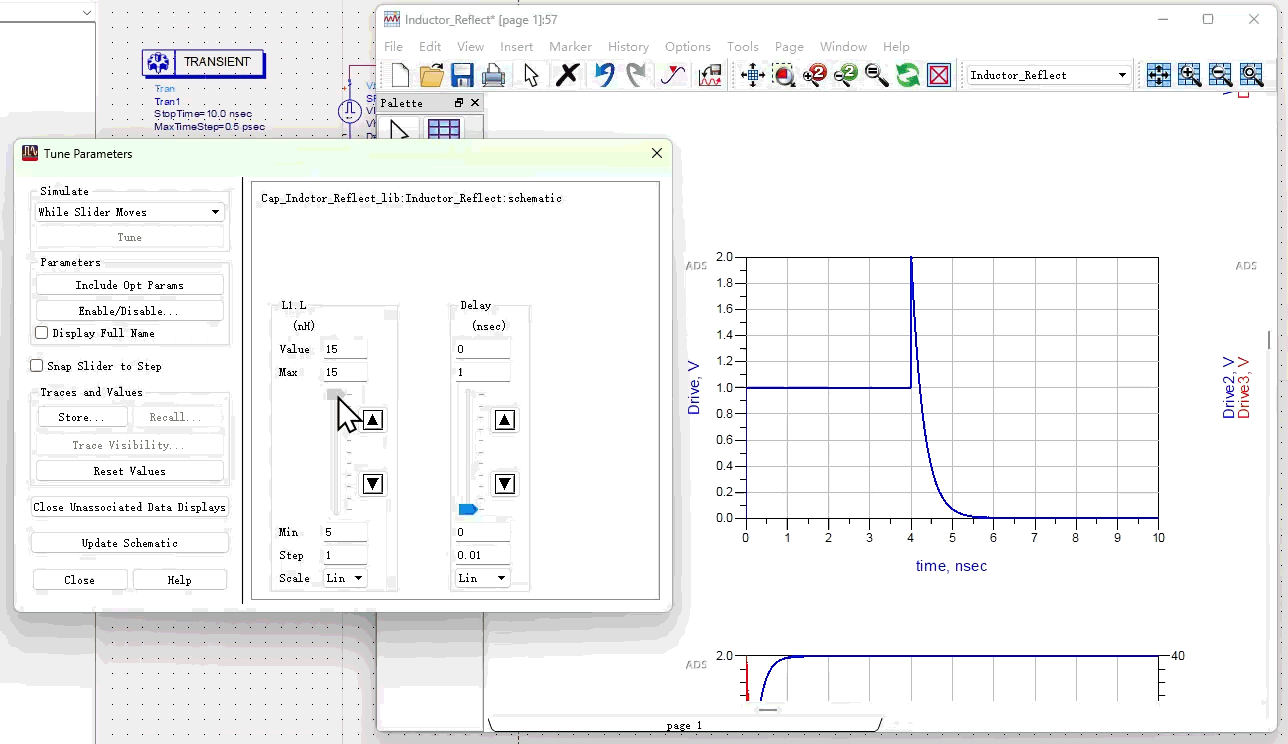Refresh data with green arrows icon
Screen dimensions: 1288x744
(908, 75)
